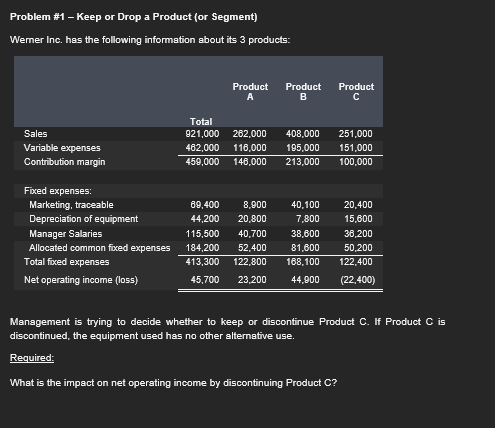Click Product B total fixed expenses 168,100

point(303,262)
